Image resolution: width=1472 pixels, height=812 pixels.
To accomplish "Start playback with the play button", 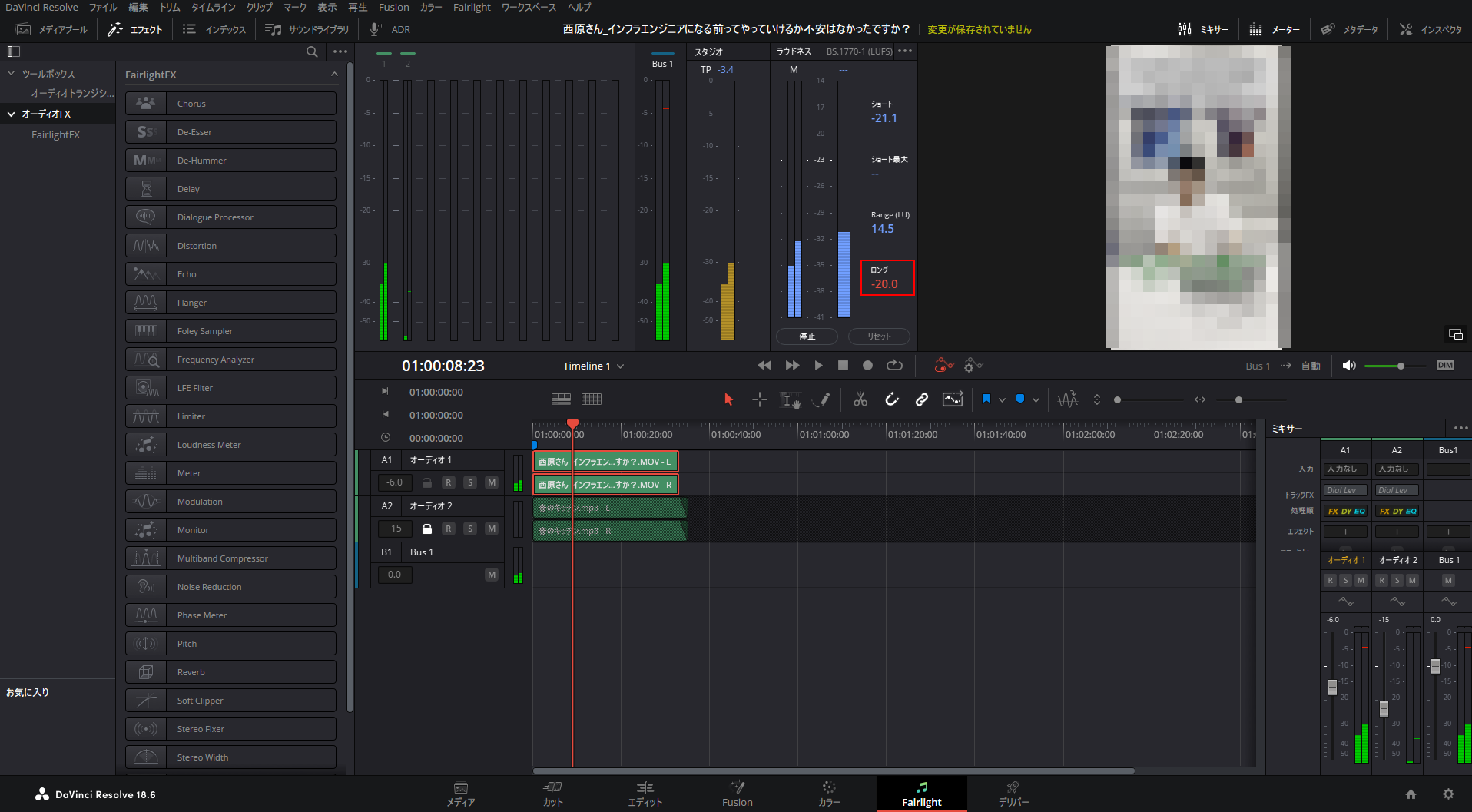I will [x=818, y=366].
